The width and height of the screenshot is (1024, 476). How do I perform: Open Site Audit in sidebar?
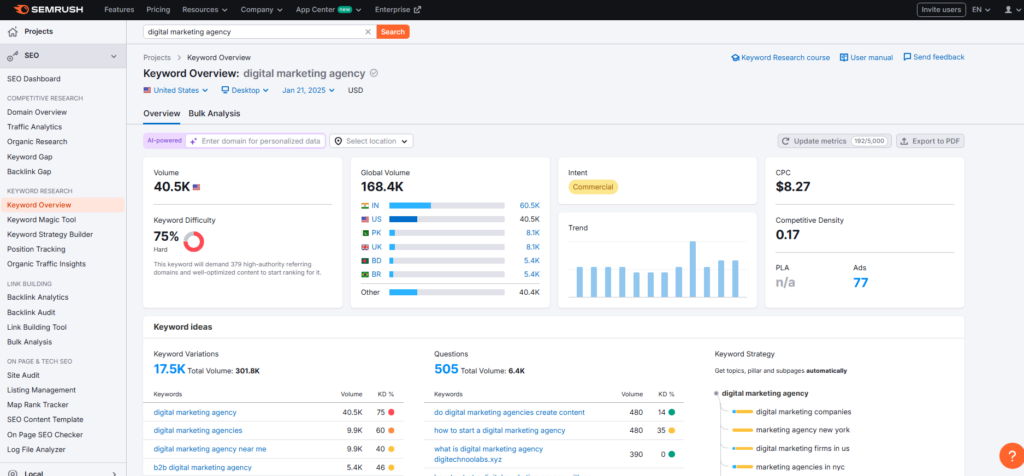click(23, 375)
